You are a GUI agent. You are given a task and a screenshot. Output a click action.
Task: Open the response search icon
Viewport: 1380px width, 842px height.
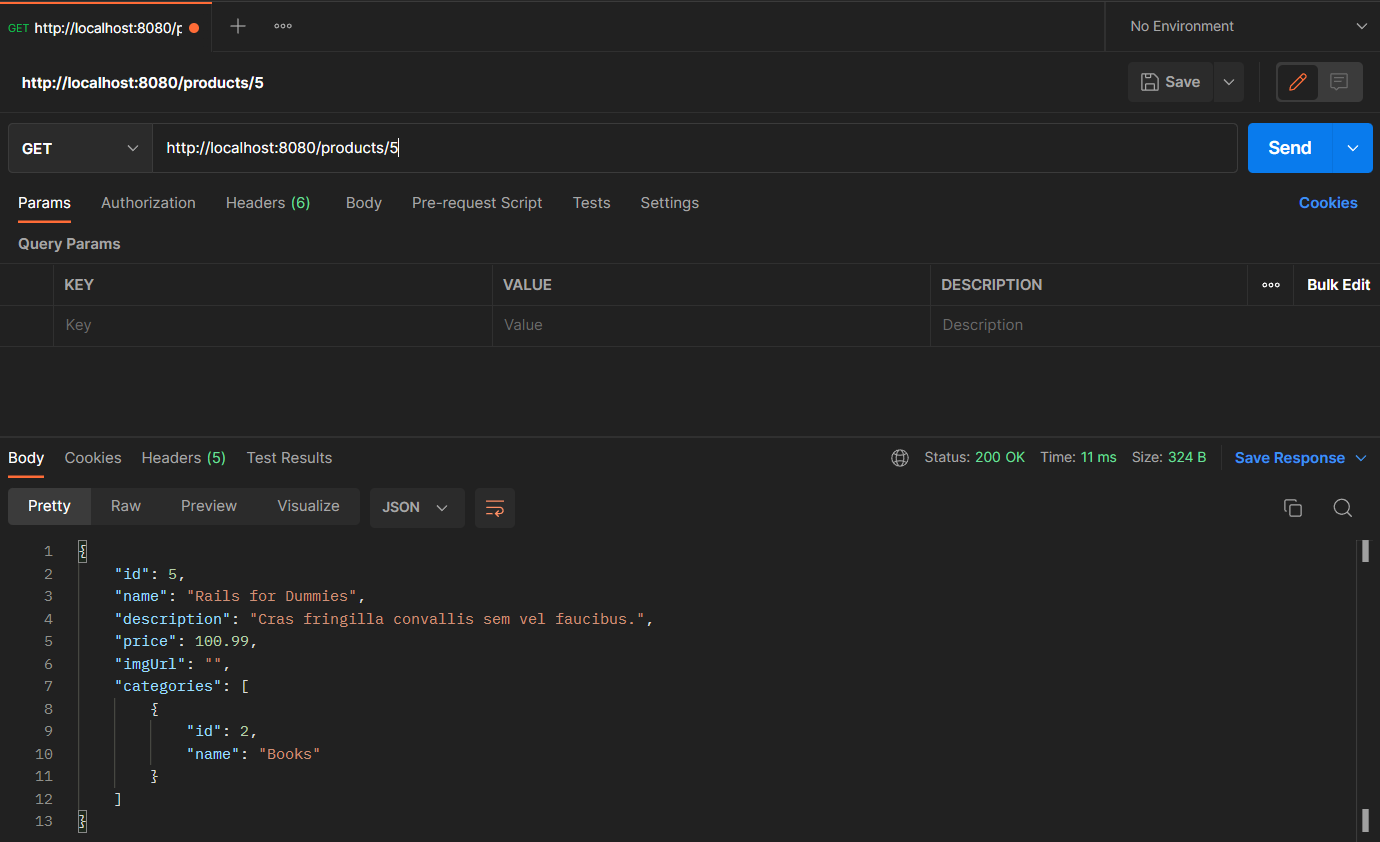(1343, 508)
